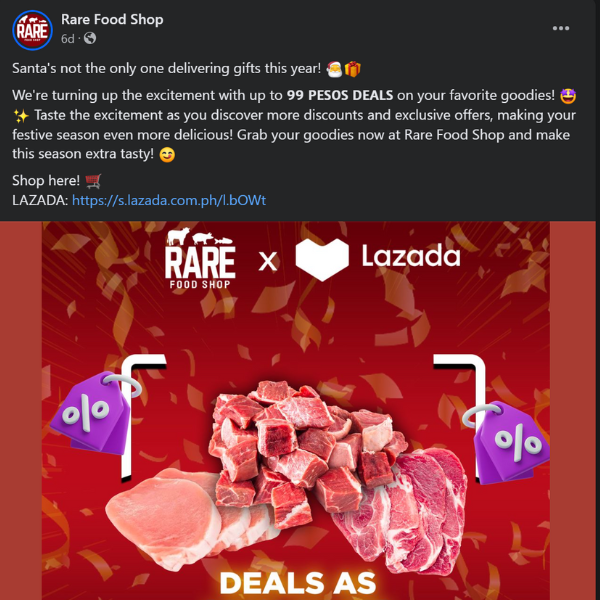Open the post's three-dot options menu

click(x=561, y=28)
